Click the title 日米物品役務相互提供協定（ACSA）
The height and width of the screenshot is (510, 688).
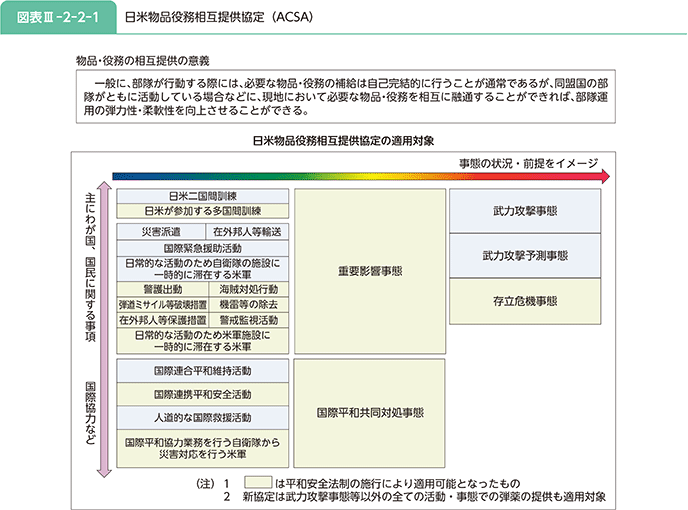[x=219, y=18]
